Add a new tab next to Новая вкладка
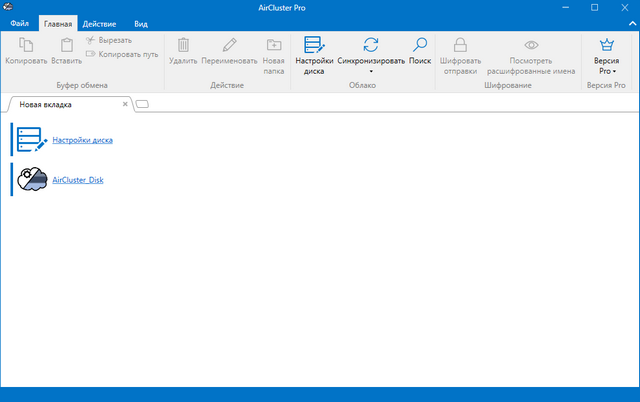The height and width of the screenshot is (402, 640). (x=142, y=103)
